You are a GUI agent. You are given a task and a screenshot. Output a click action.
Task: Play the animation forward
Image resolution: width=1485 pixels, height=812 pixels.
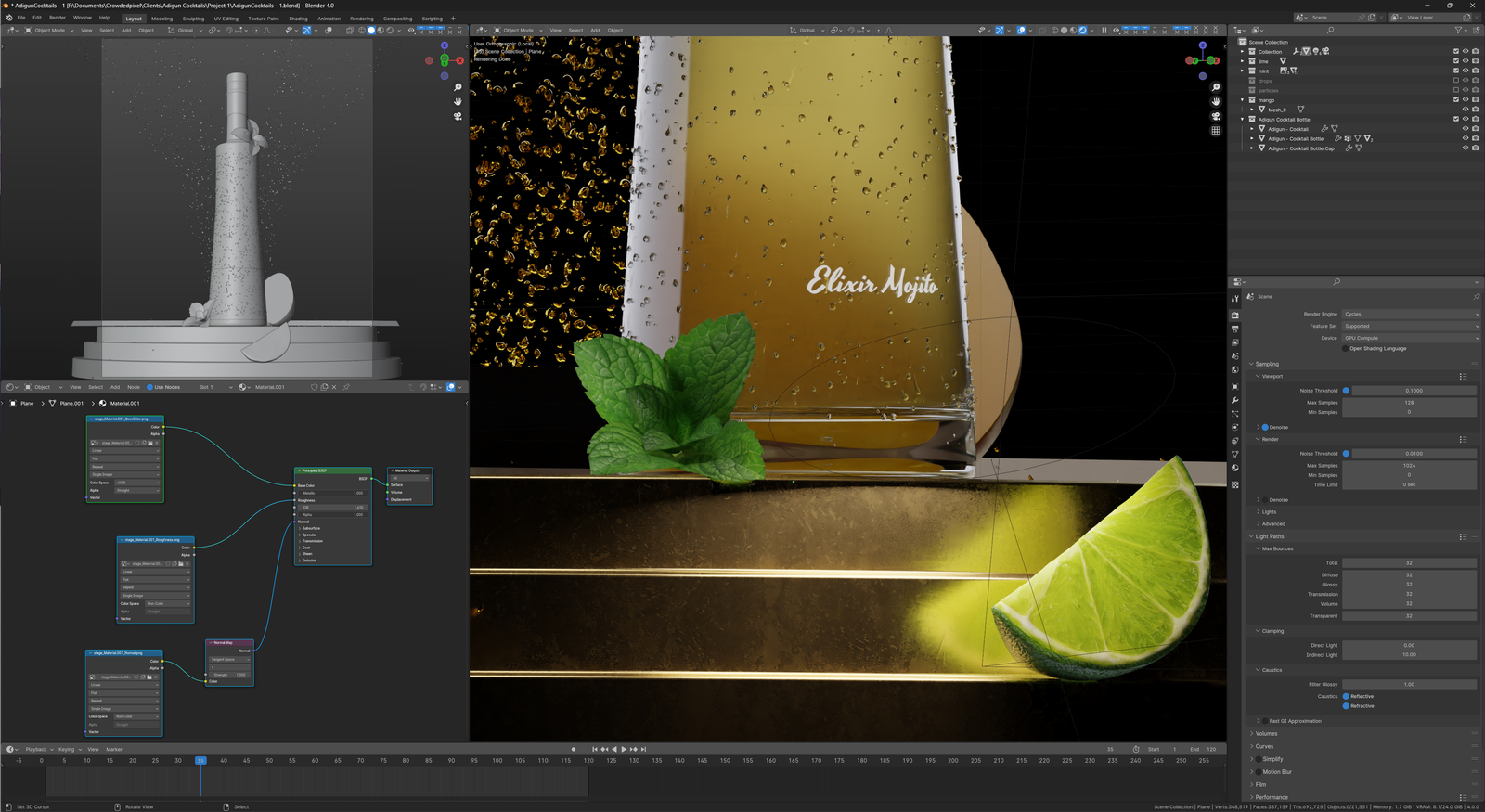(624, 749)
